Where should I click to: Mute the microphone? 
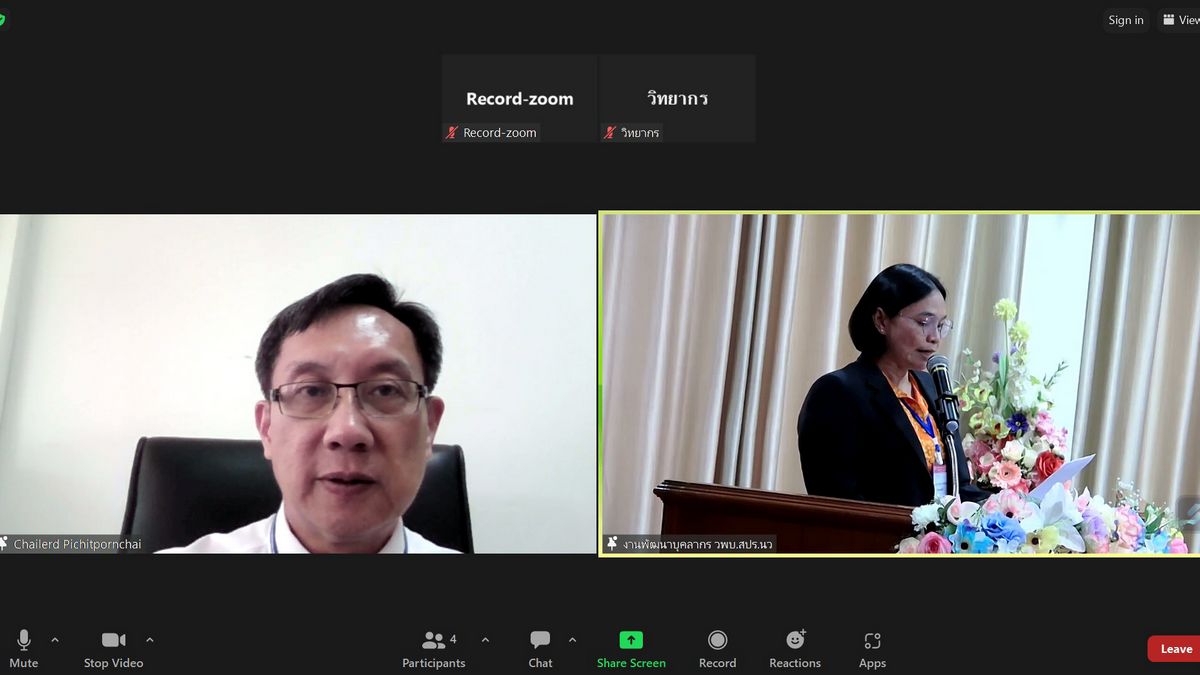click(23, 648)
